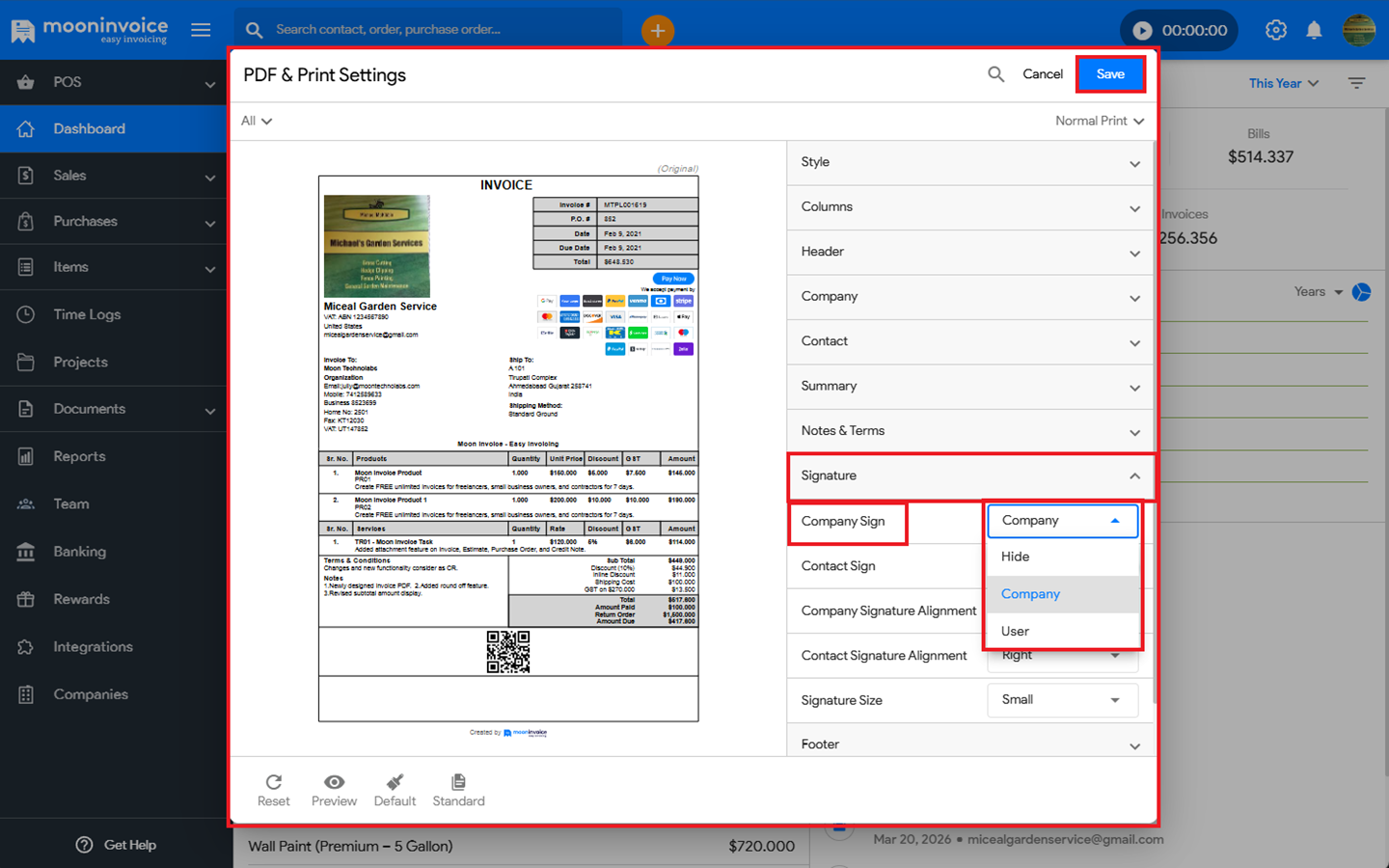Open the Signature Size dropdown
The height and width of the screenshot is (868, 1389).
[1062, 700]
